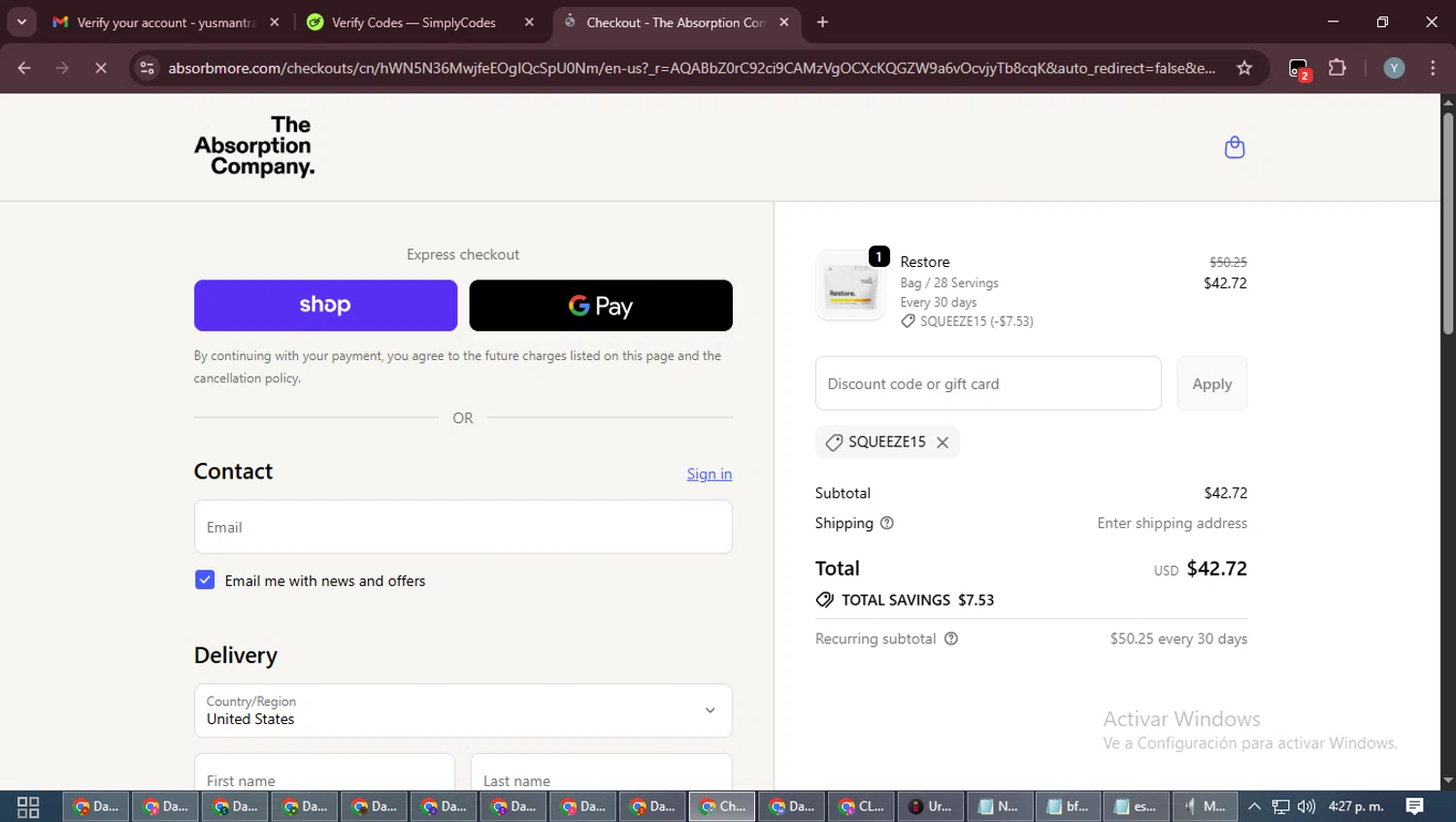Switch to the Gmail Verify your account tab
The width and height of the screenshot is (1456, 822).
point(167,22)
